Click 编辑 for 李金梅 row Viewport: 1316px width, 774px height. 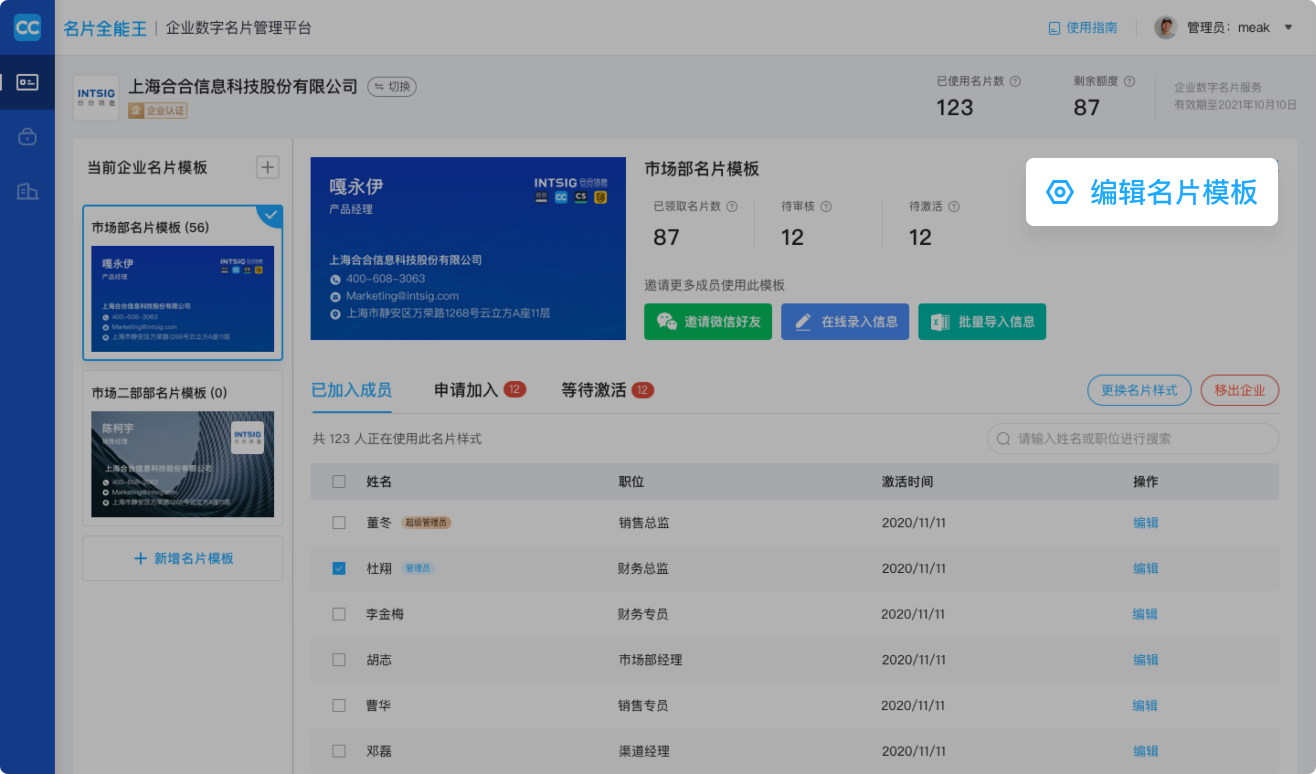tap(1146, 614)
